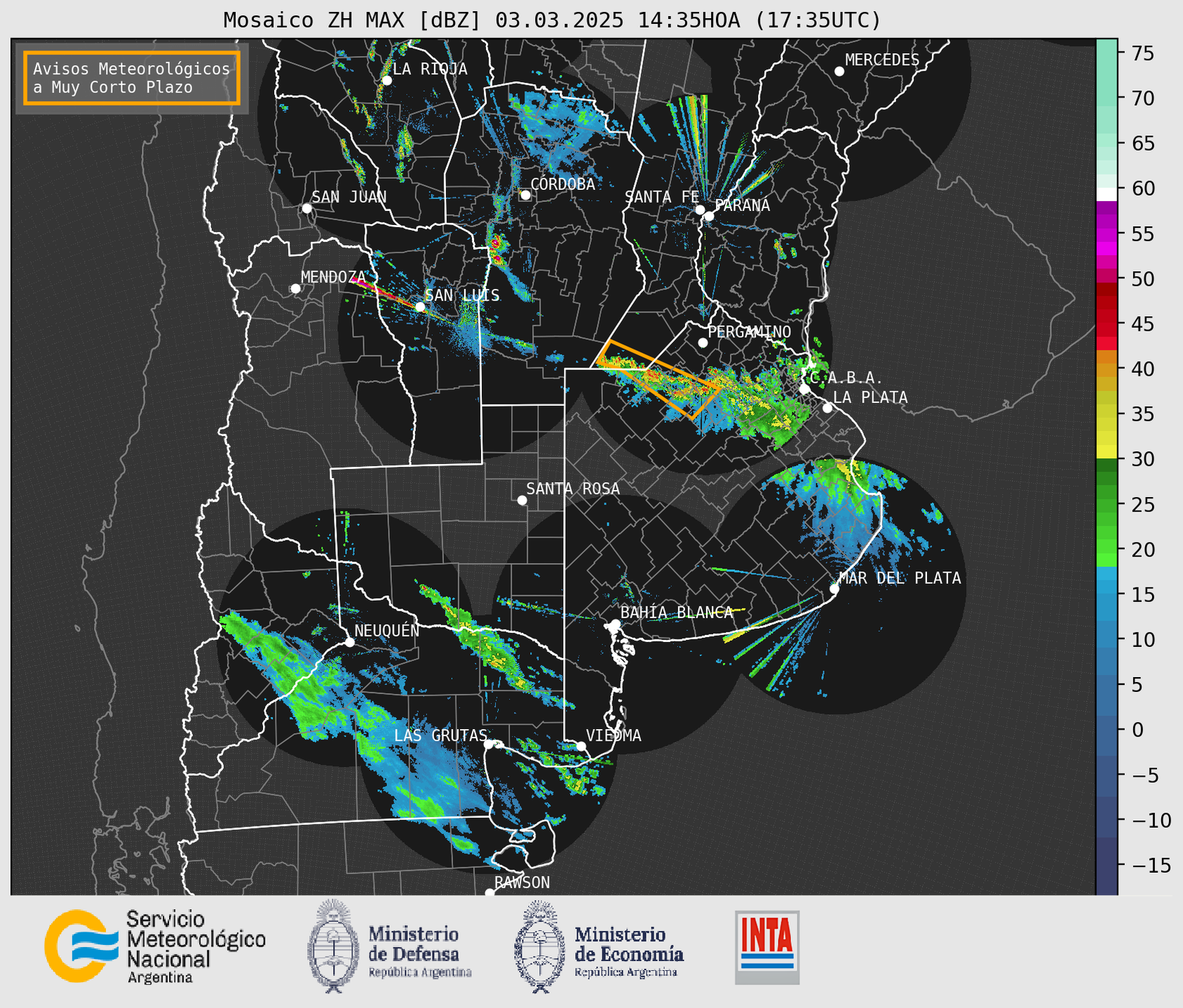Viewport: 1183px width, 1008px height.
Task: Click the PERGAMINO city label
Action: (750, 332)
